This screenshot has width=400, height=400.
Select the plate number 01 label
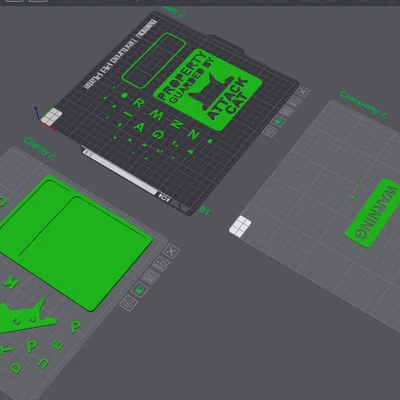tap(205, 210)
